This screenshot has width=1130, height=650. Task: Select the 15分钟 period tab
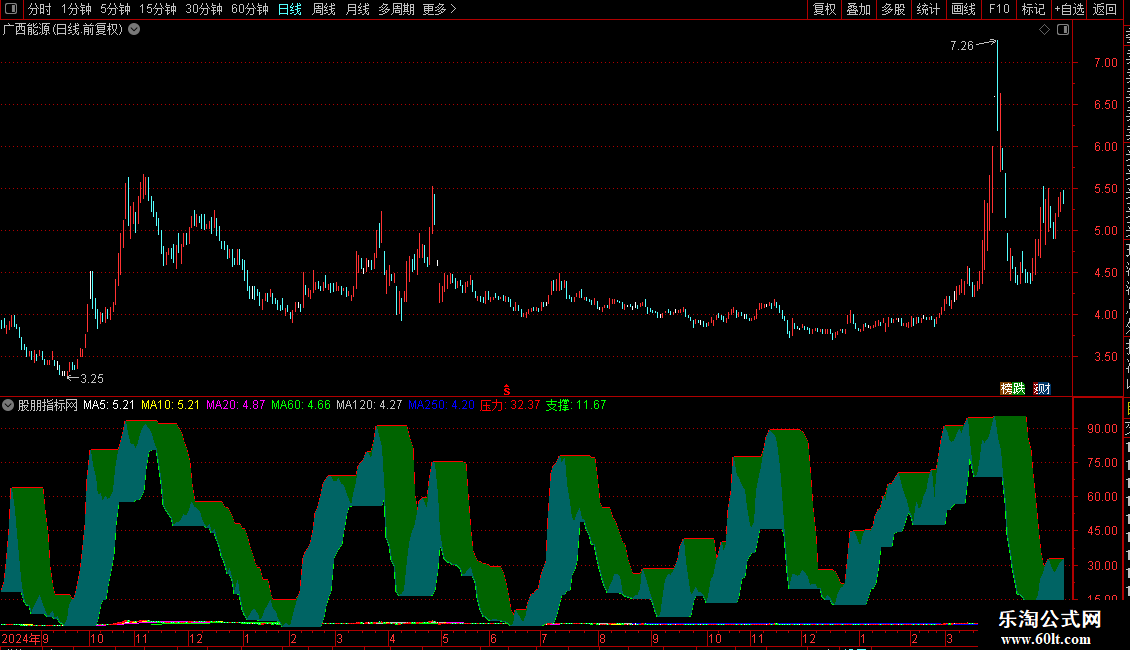coord(158,9)
